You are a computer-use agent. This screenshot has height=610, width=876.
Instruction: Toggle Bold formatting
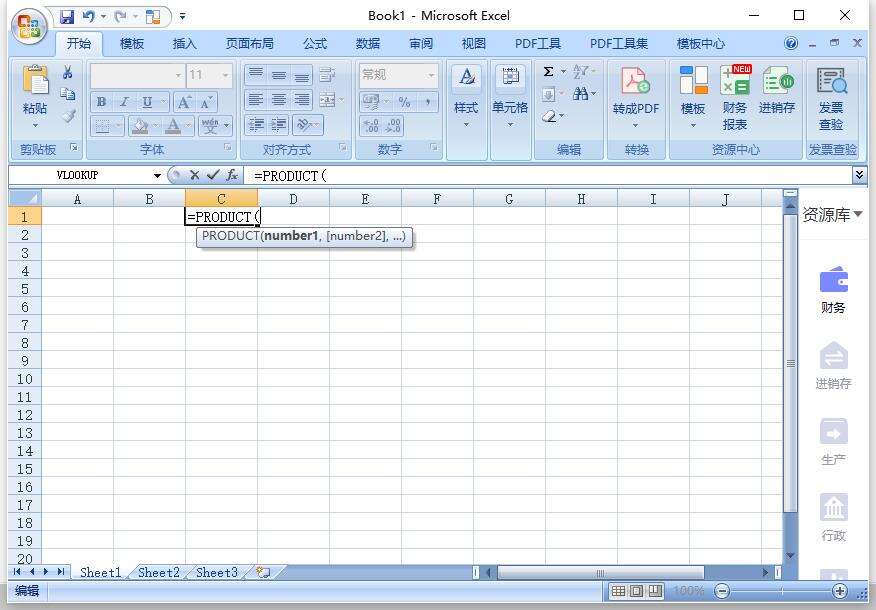[101, 102]
